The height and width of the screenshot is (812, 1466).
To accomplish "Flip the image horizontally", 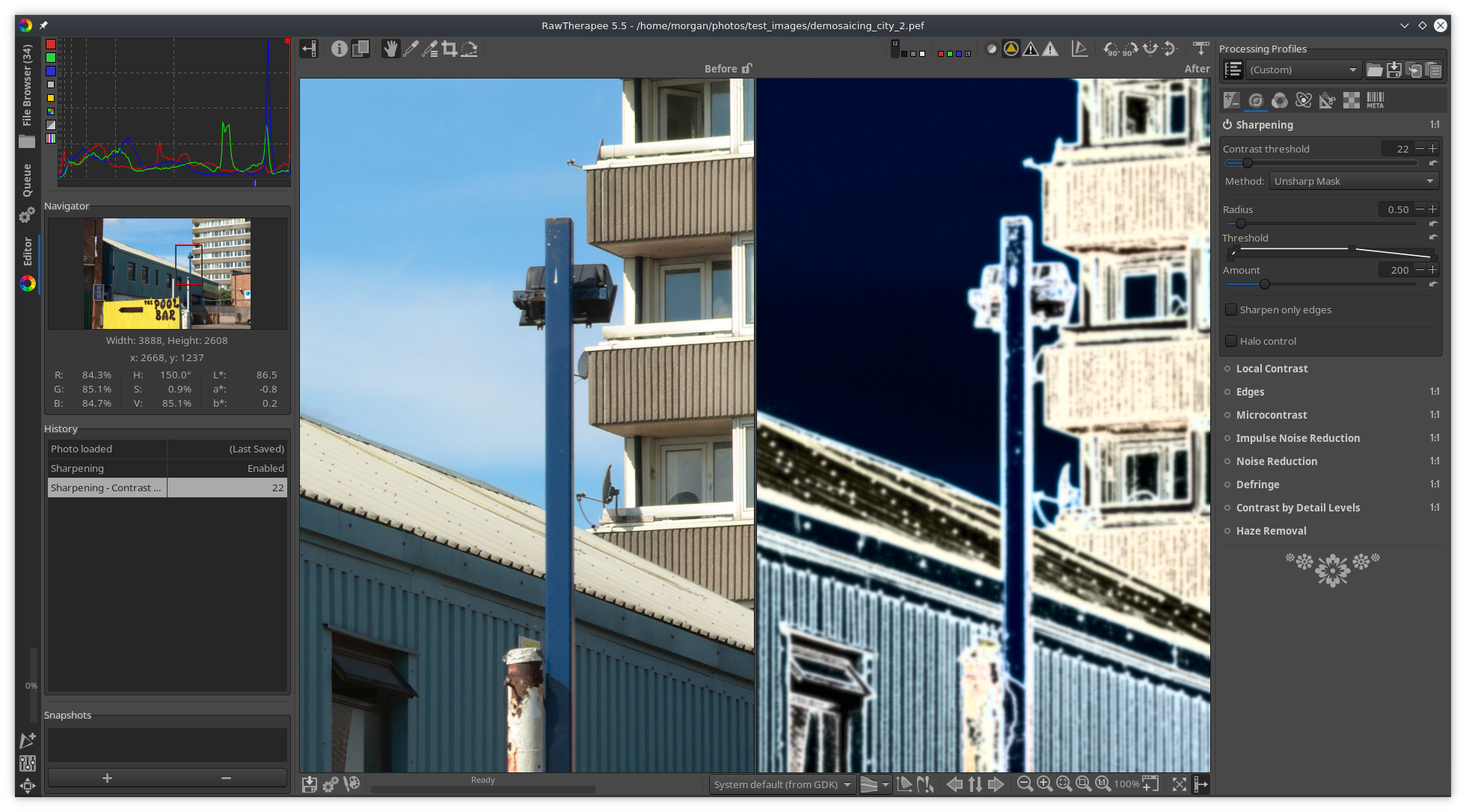I will (1150, 49).
